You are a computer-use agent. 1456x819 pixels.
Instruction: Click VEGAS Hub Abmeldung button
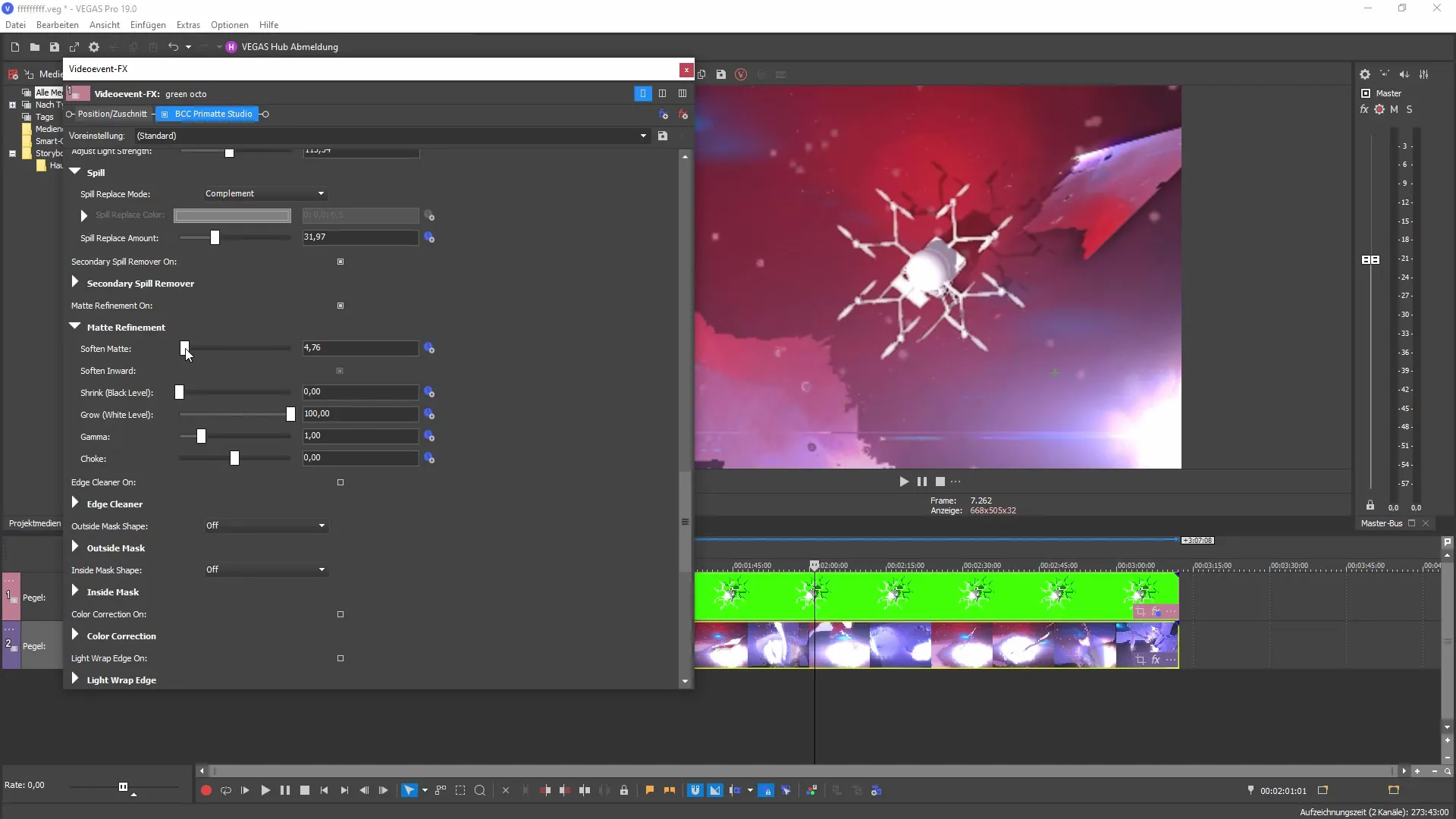(x=282, y=47)
